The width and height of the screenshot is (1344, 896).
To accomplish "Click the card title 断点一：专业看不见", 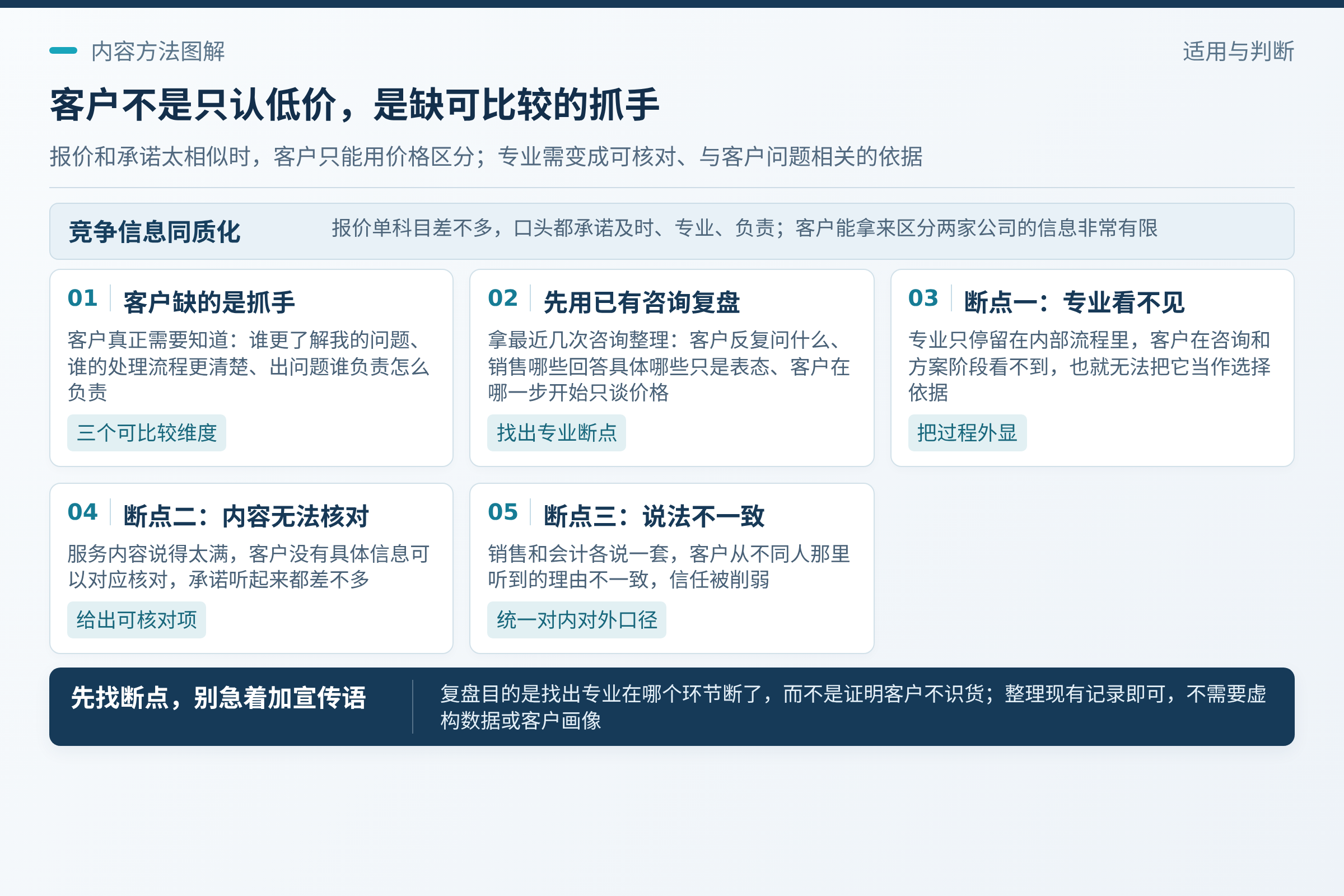I will [x=1074, y=302].
